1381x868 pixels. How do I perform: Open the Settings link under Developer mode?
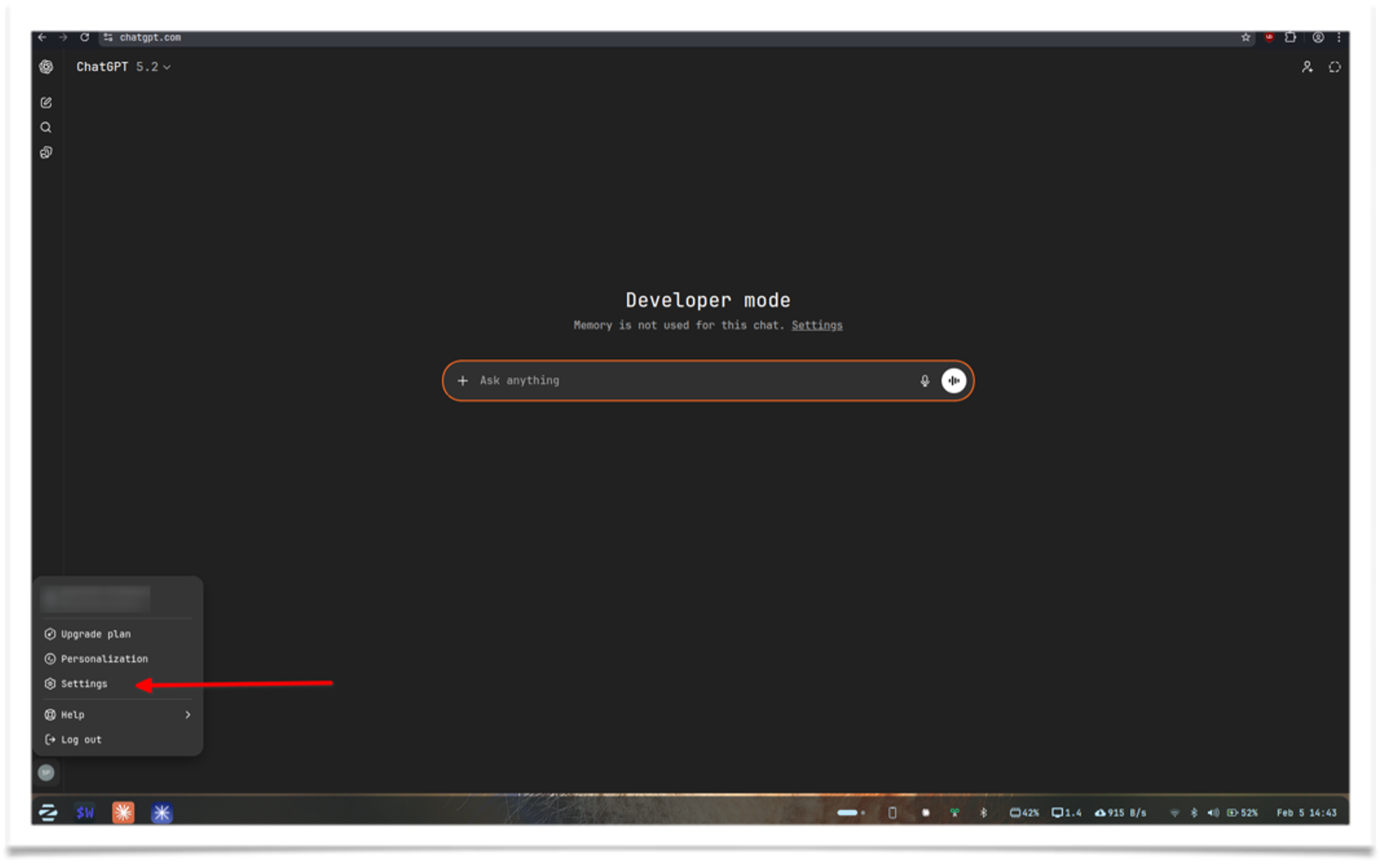816,325
